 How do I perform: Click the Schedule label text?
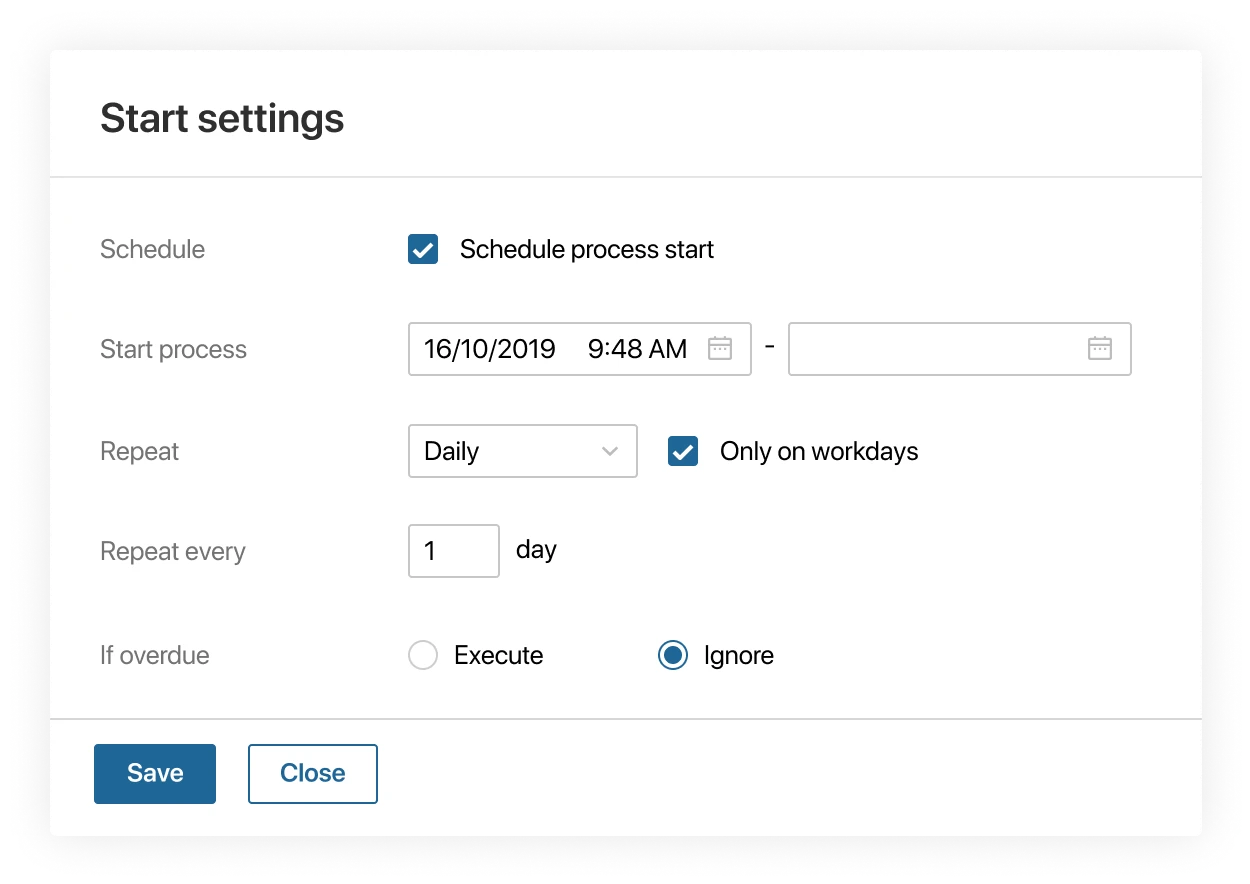[x=152, y=249]
